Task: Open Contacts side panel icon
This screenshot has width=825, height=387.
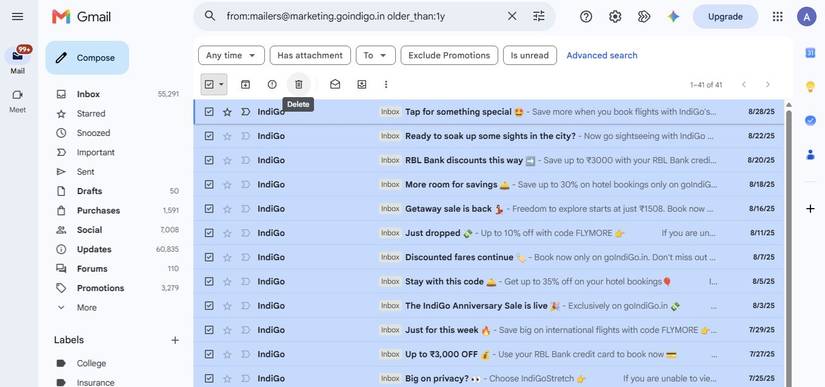Action: (810, 155)
